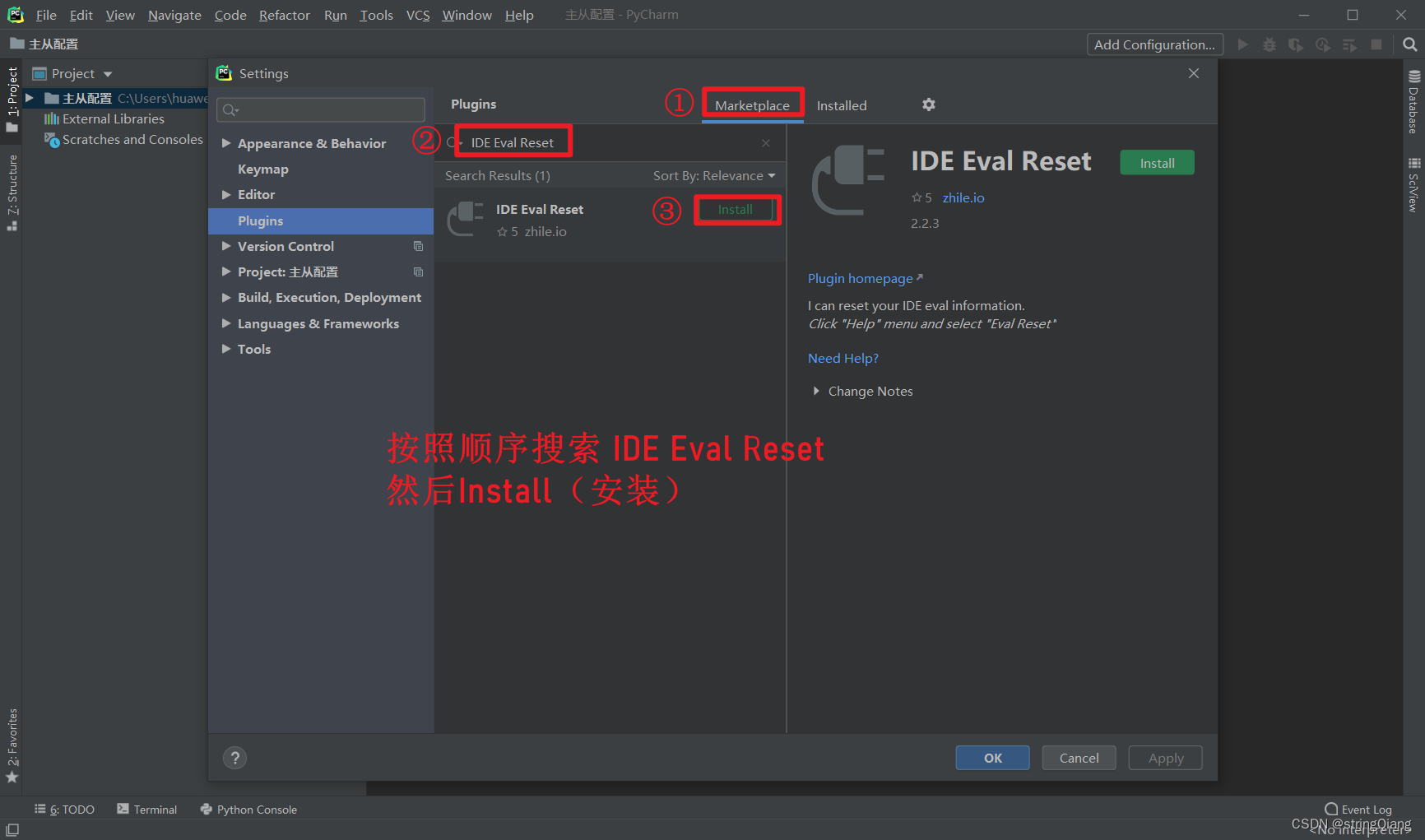Viewport: 1425px width, 840px height.
Task: Click the Apply button
Action: 1166,758
